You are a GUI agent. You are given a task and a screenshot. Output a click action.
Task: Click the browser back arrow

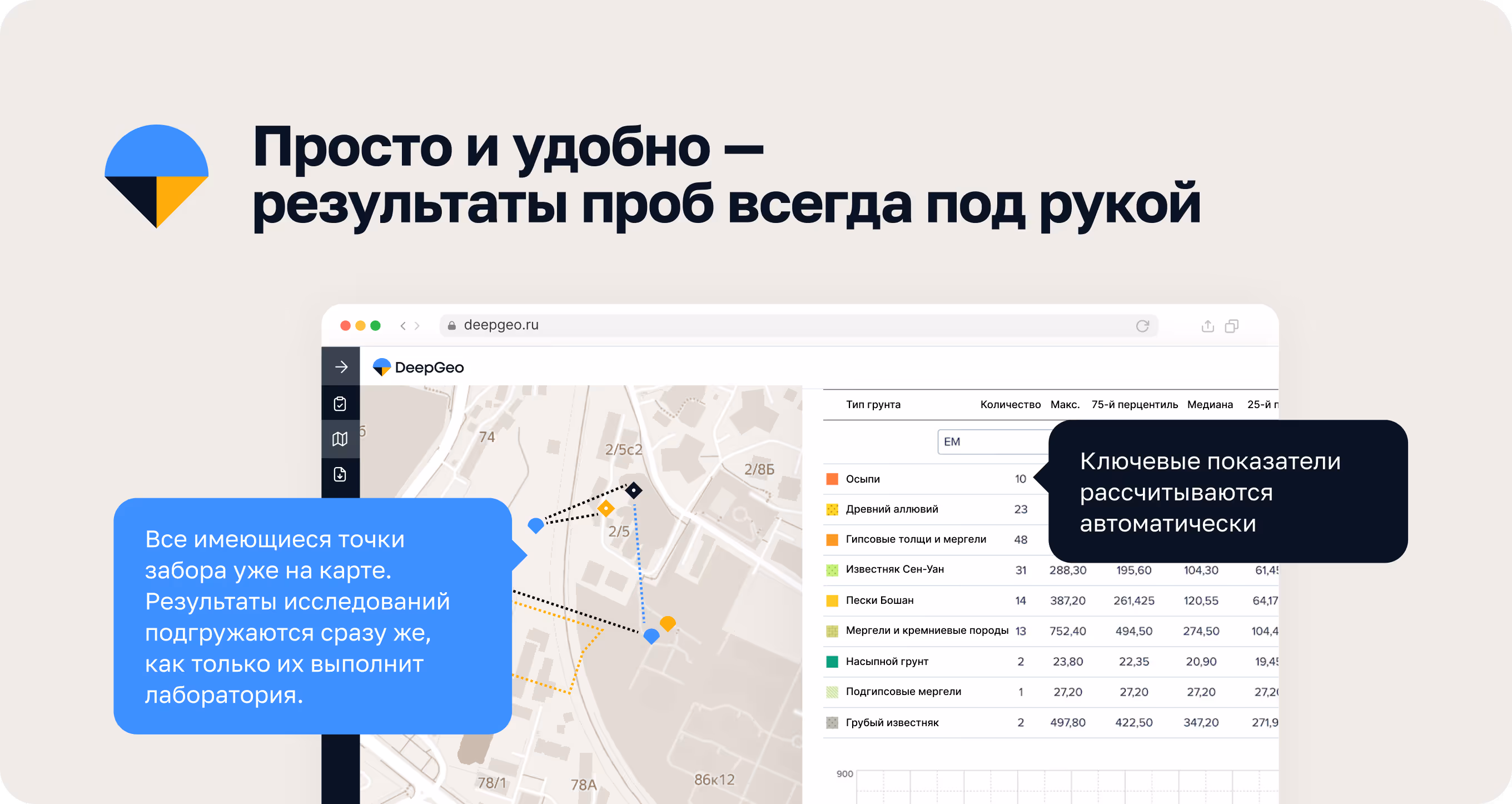pyautogui.click(x=402, y=326)
